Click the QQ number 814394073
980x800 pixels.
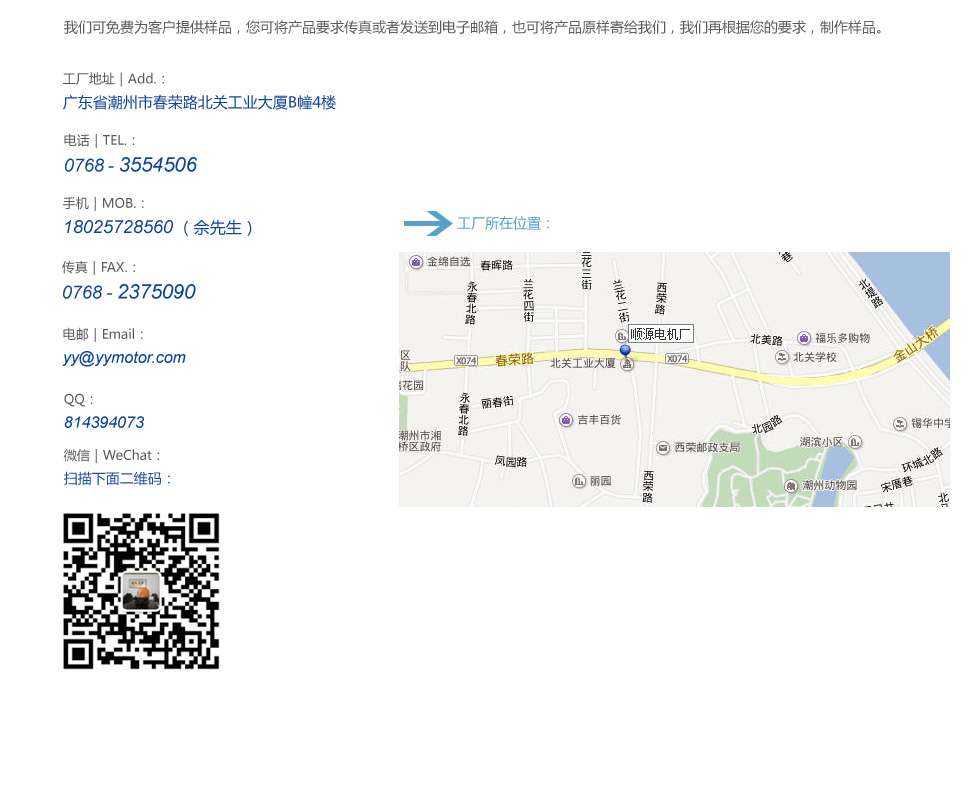click(104, 422)
